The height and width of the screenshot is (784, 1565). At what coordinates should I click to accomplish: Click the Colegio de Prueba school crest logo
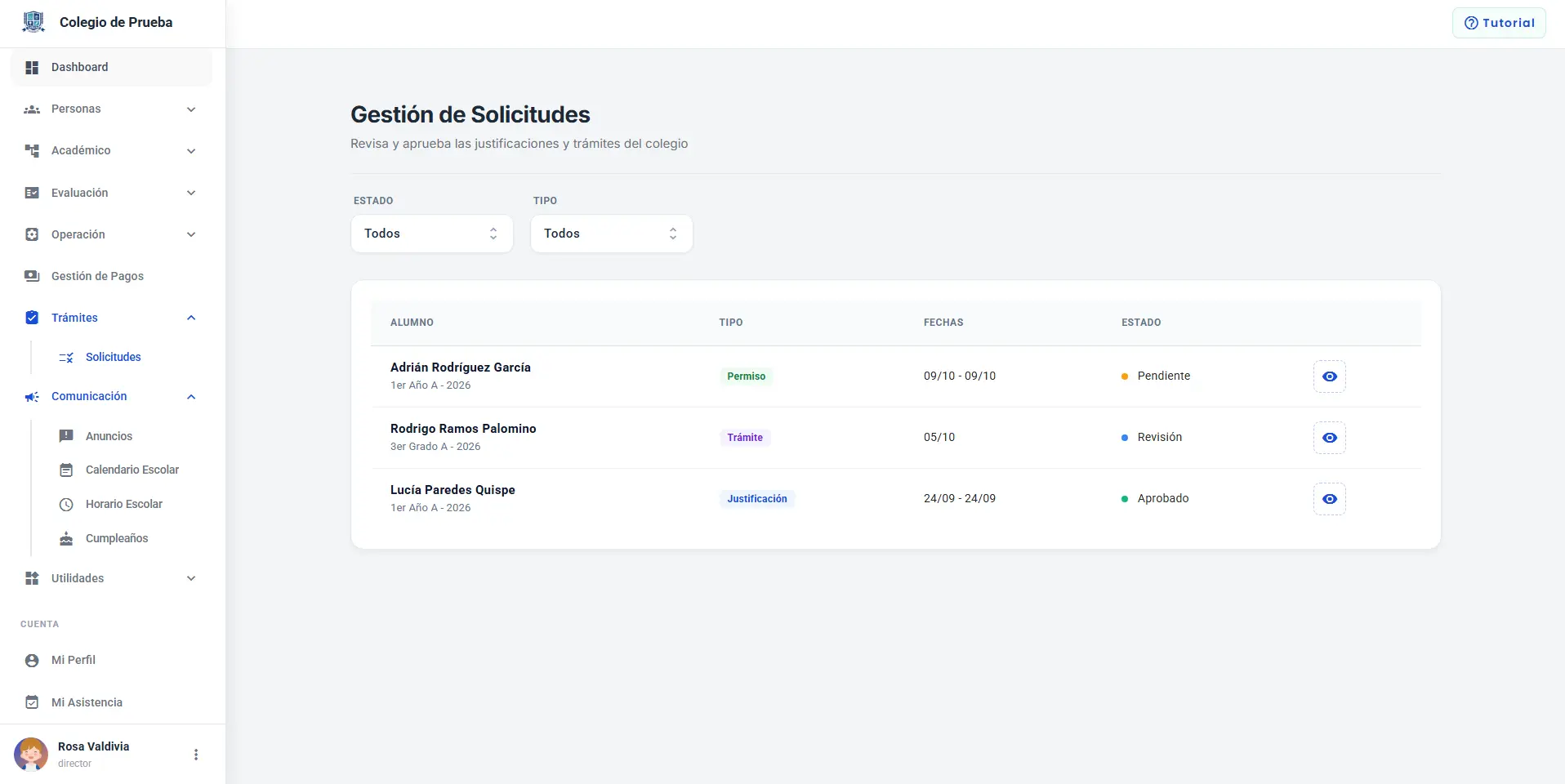point(33,22)
